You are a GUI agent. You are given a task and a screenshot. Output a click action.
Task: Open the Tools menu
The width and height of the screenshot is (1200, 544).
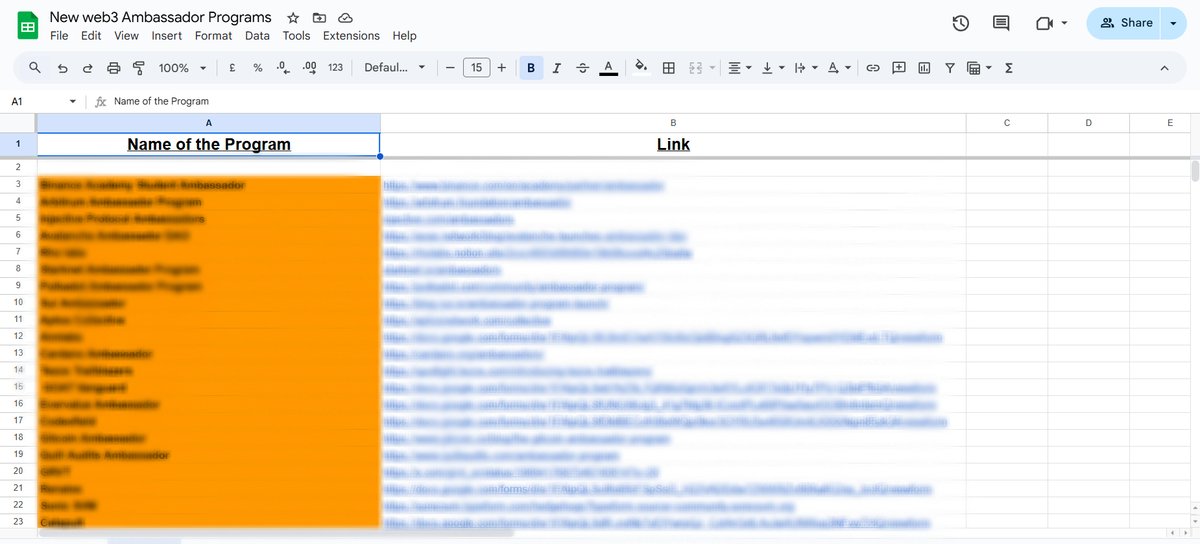(296, 36)
